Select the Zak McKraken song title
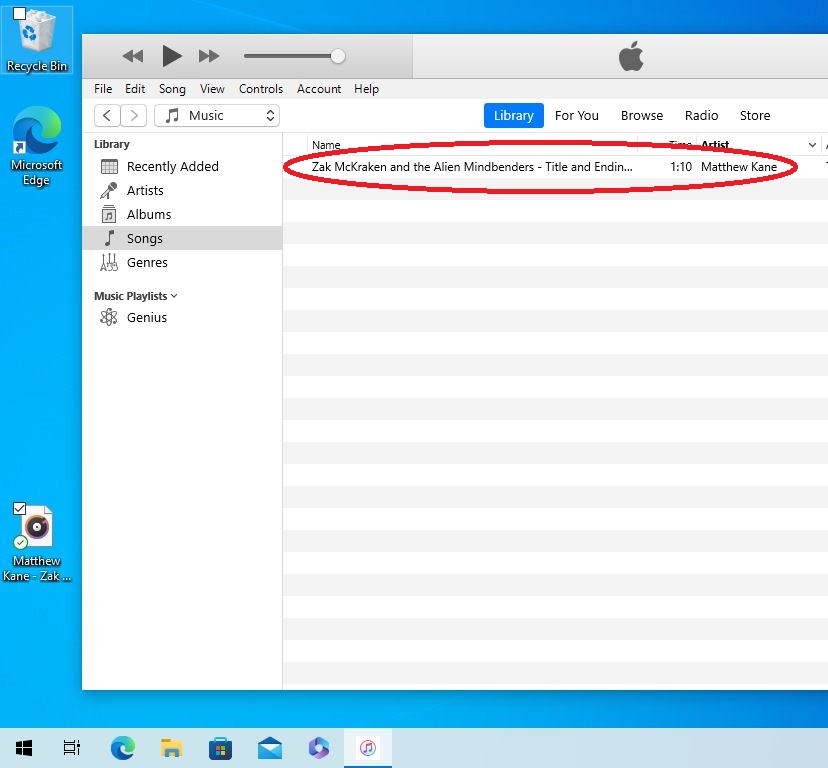 pyautogui.click(x=472, y=167)
